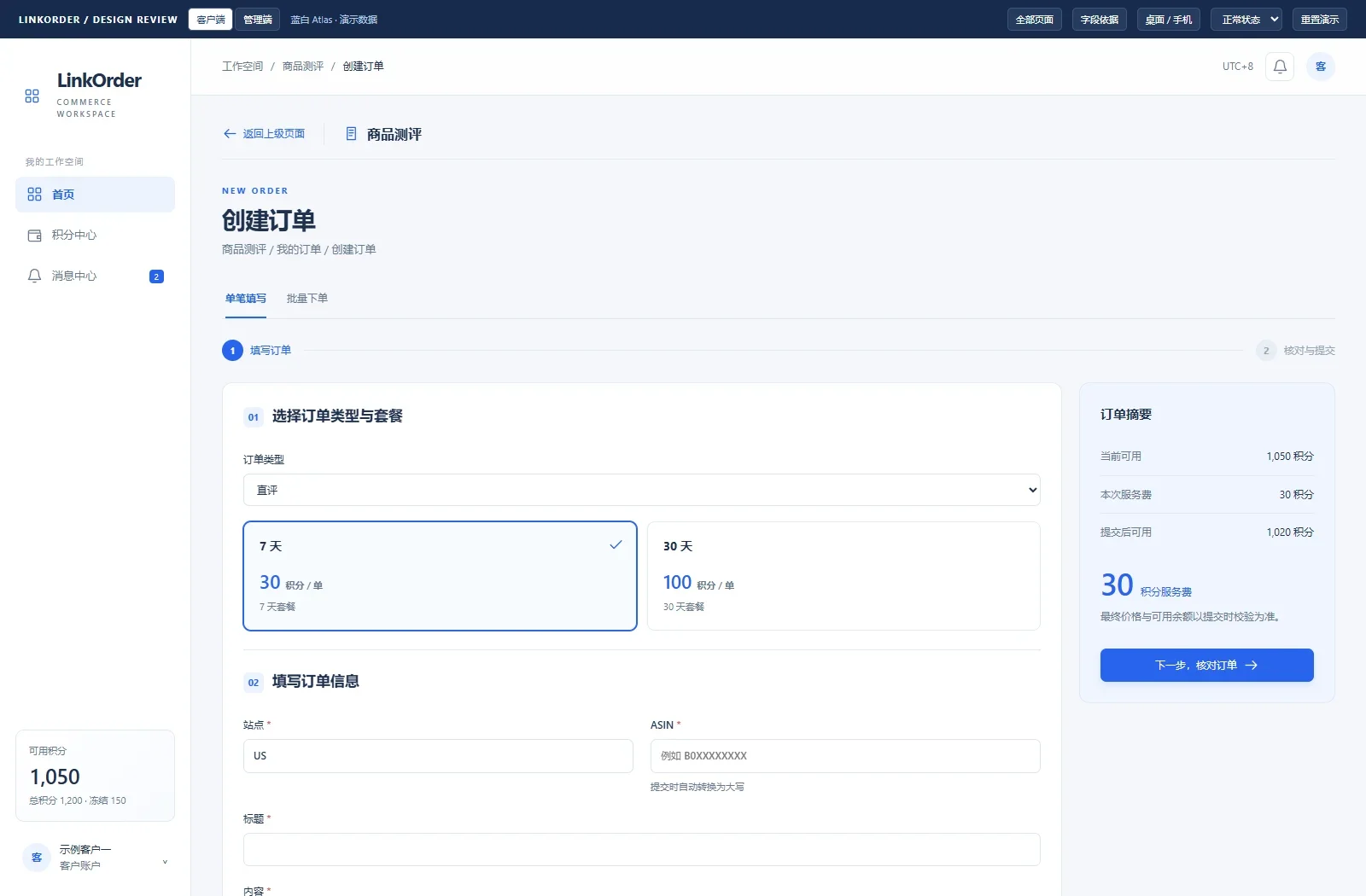1366x896 pixels.
Task: Click the 字段依据 button
Action: tap(1100, 20)
